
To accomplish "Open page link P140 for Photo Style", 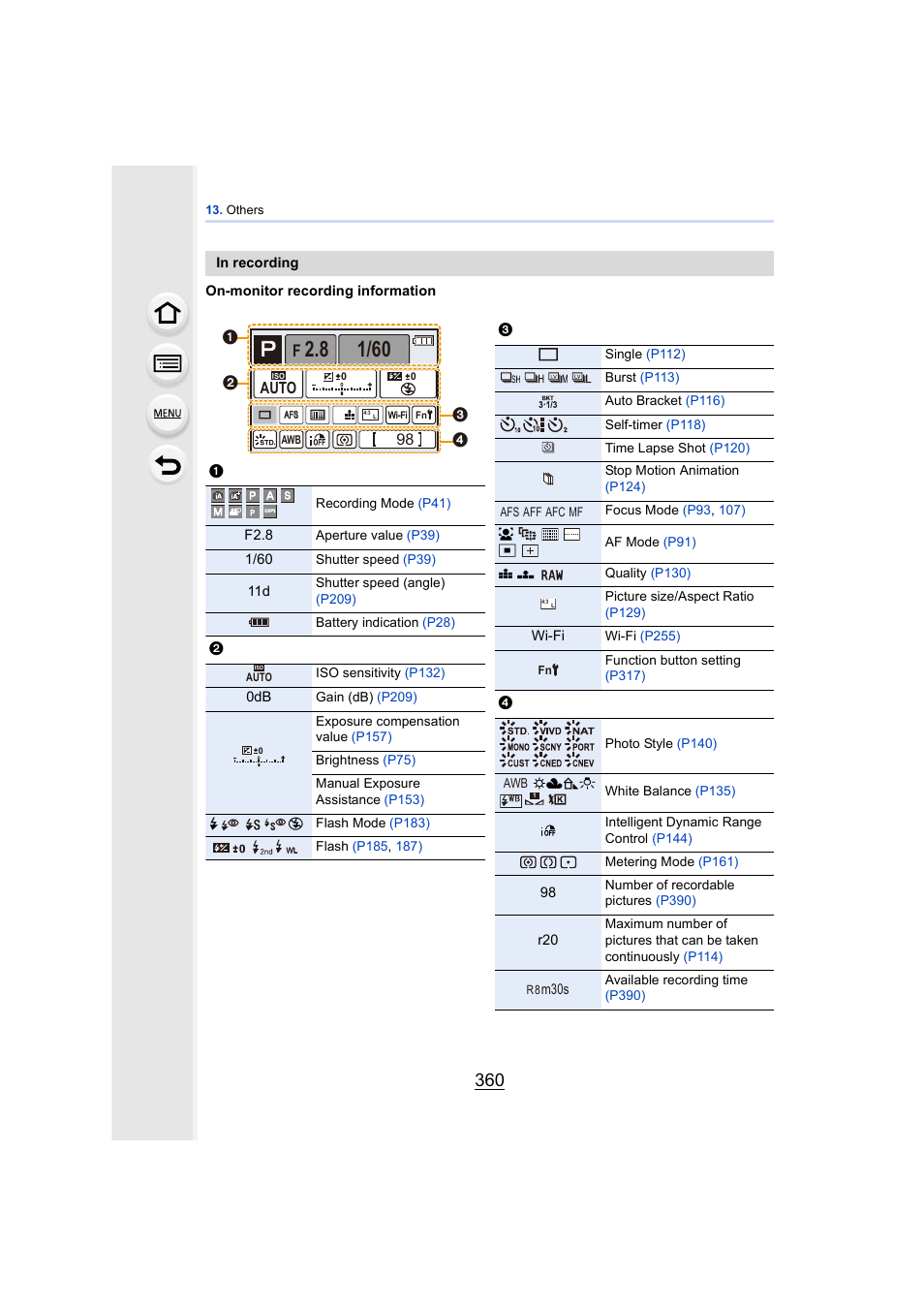I will pyautogui.click(x=697, y=744).
